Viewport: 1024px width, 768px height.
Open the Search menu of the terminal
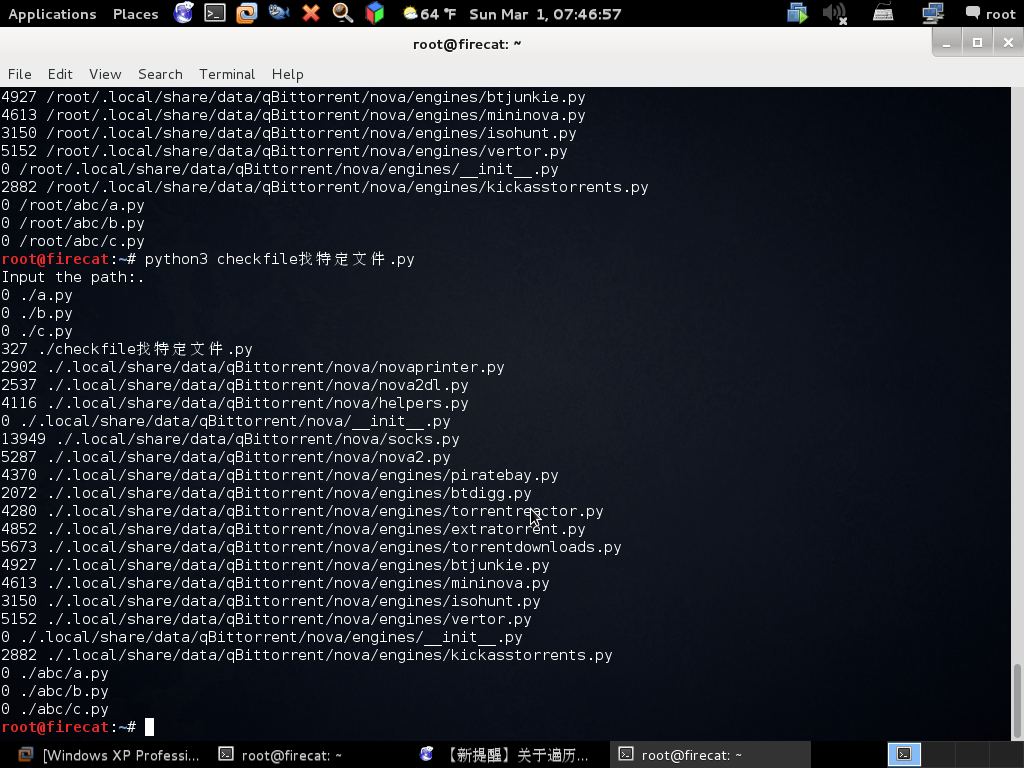[159, 74]
